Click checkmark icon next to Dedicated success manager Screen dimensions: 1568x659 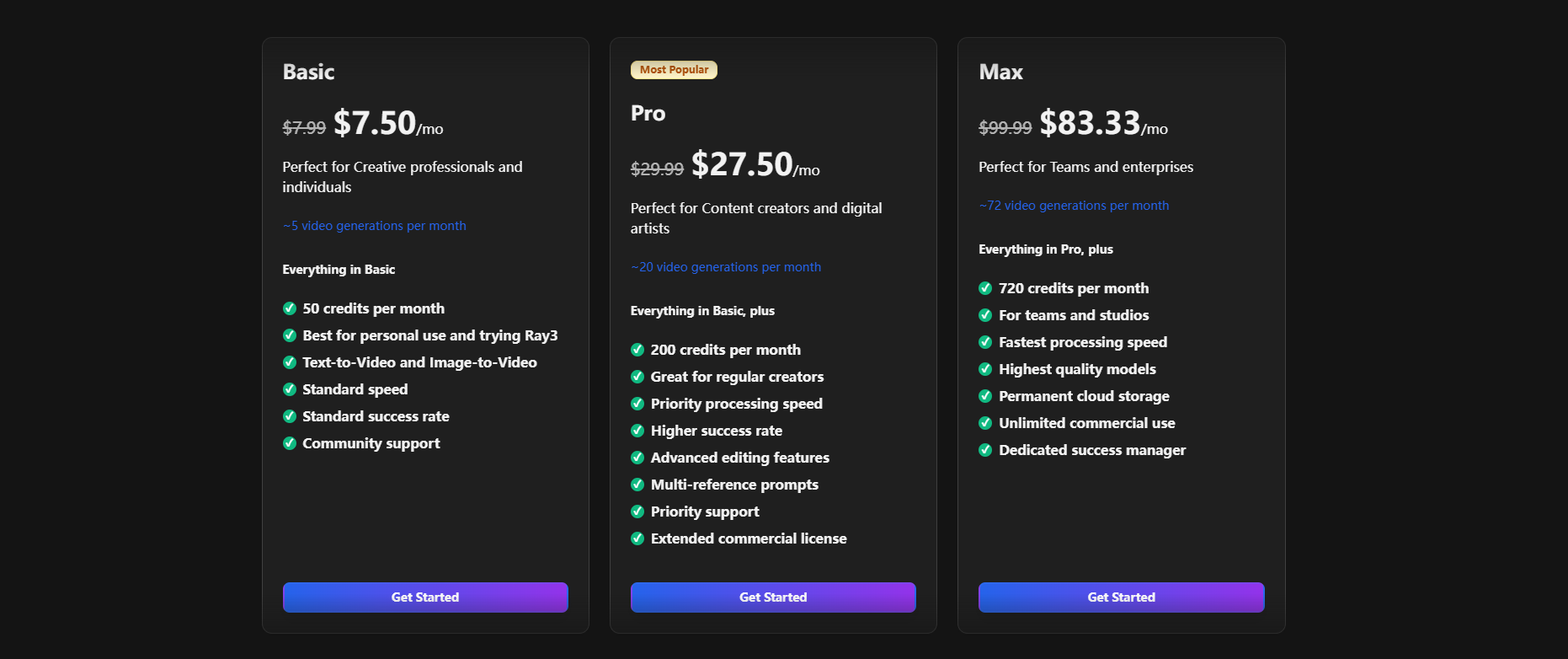(985, 450)
